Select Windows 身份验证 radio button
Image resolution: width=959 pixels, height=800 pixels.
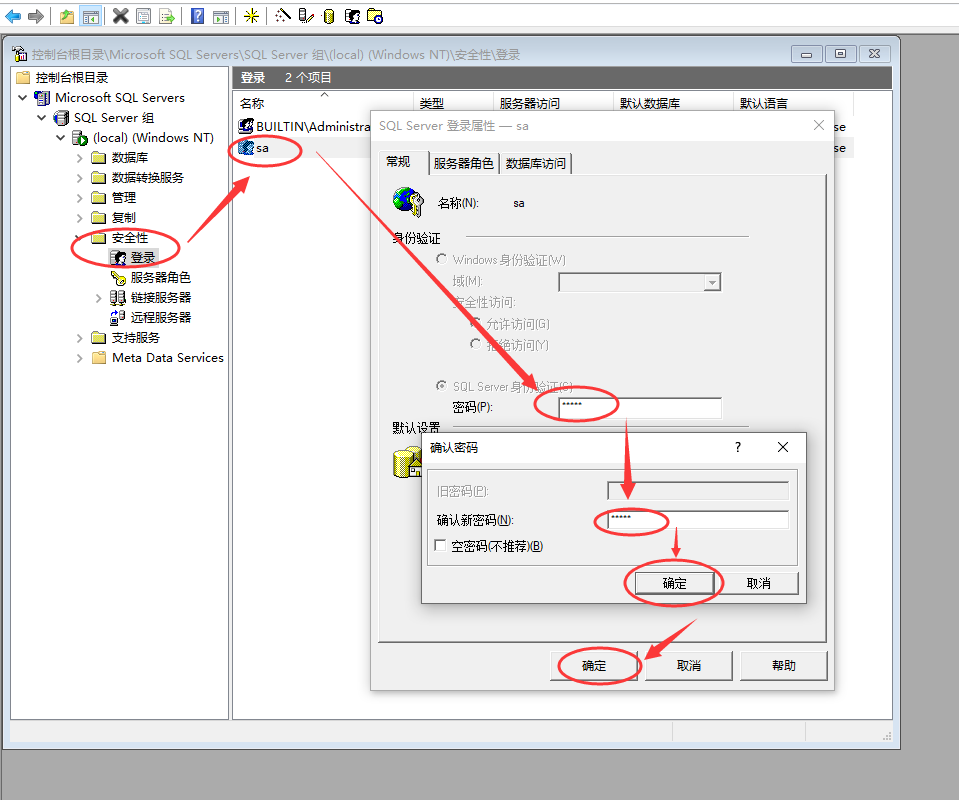pyautogui.click(x=442, y=259)
